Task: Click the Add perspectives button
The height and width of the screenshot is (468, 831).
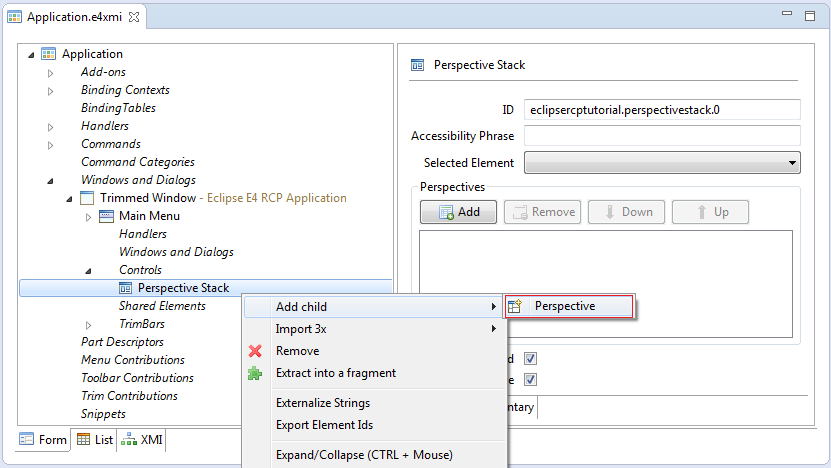Action: point(458,212)
